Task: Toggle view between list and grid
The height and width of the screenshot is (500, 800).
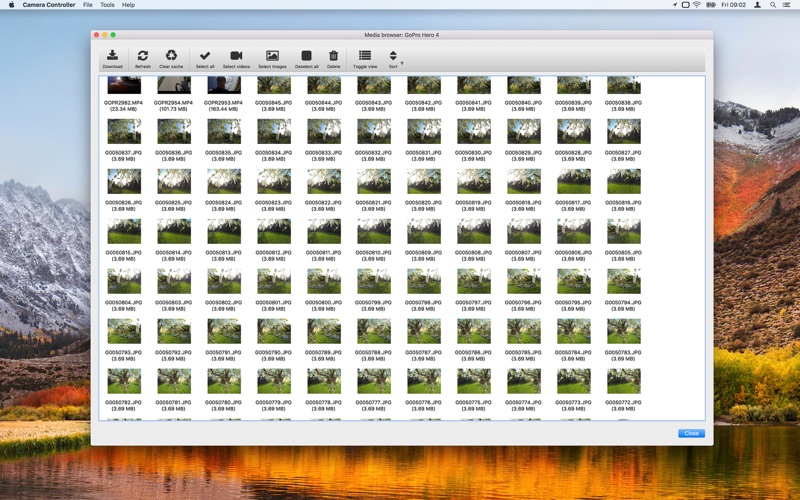Action: point(365,56)
